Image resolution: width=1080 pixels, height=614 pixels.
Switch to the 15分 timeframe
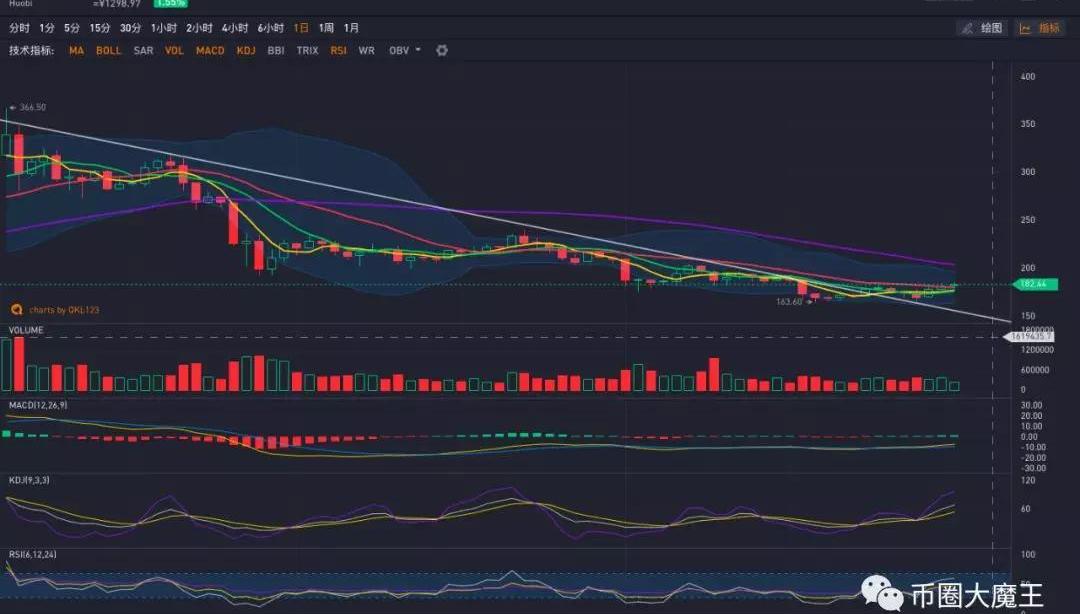pos(100,28)
